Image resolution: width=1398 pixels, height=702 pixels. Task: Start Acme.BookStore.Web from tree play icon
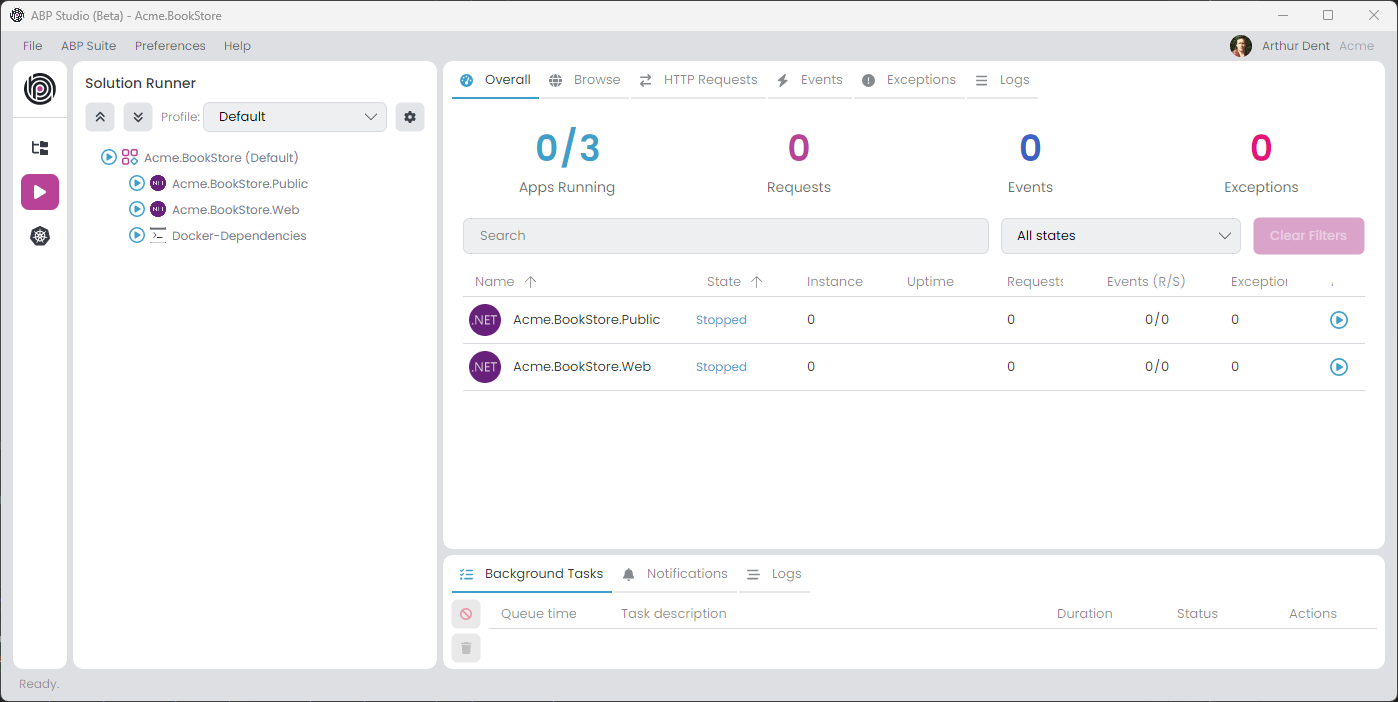coord(137,209)
